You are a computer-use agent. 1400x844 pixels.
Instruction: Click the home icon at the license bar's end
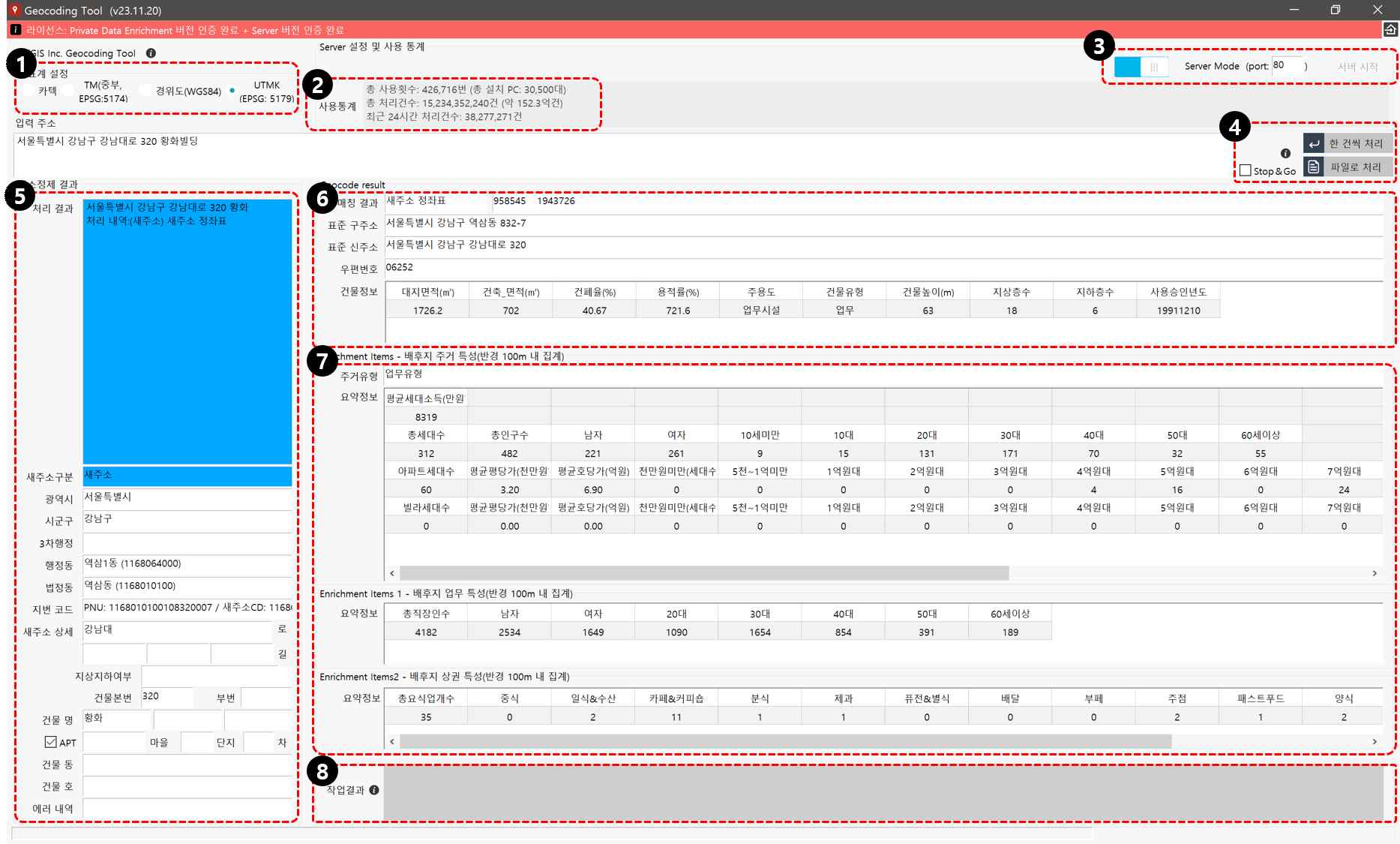click(x=1390, y=29)
